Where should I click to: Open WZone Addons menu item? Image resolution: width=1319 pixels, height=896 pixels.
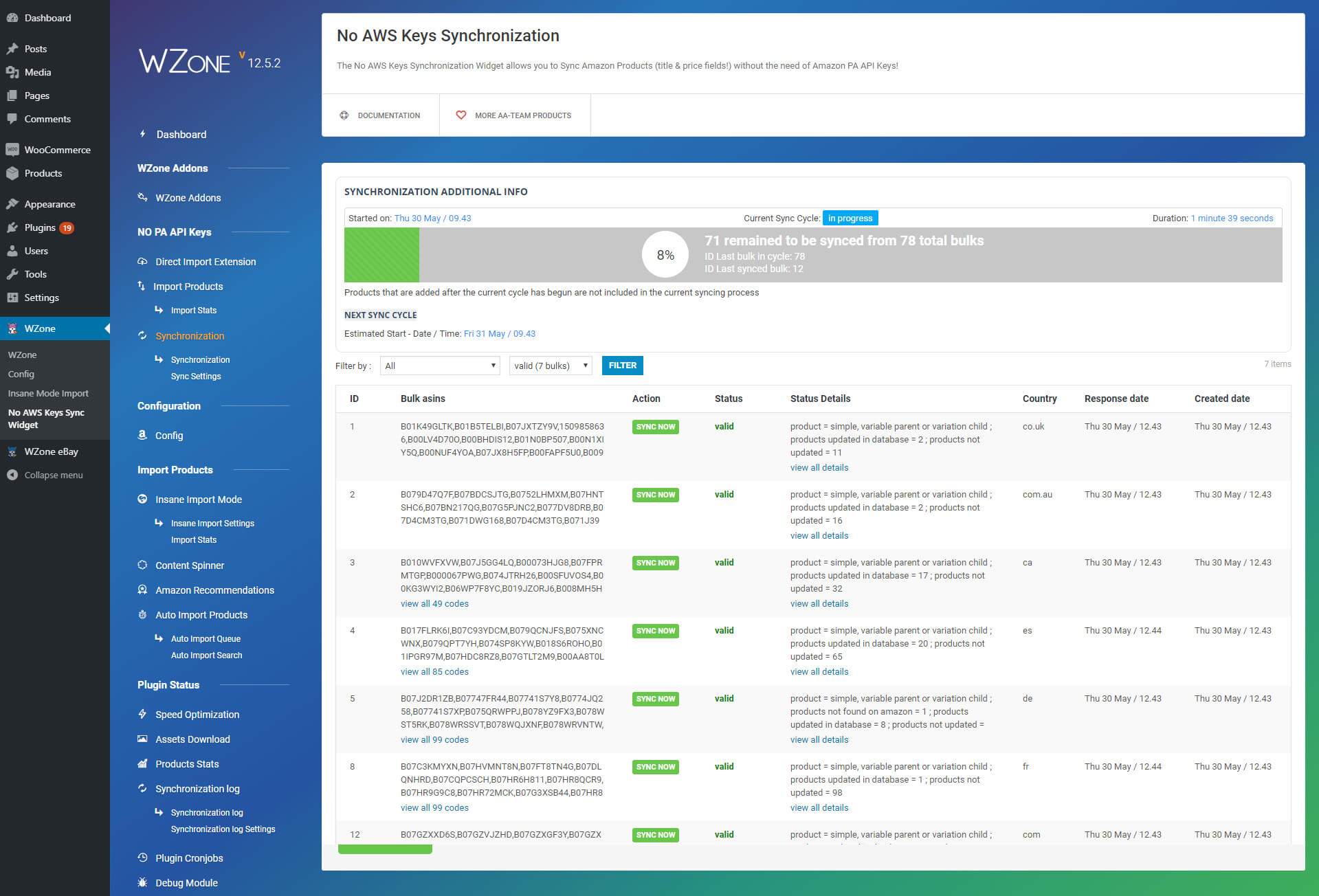coord(188,198)
